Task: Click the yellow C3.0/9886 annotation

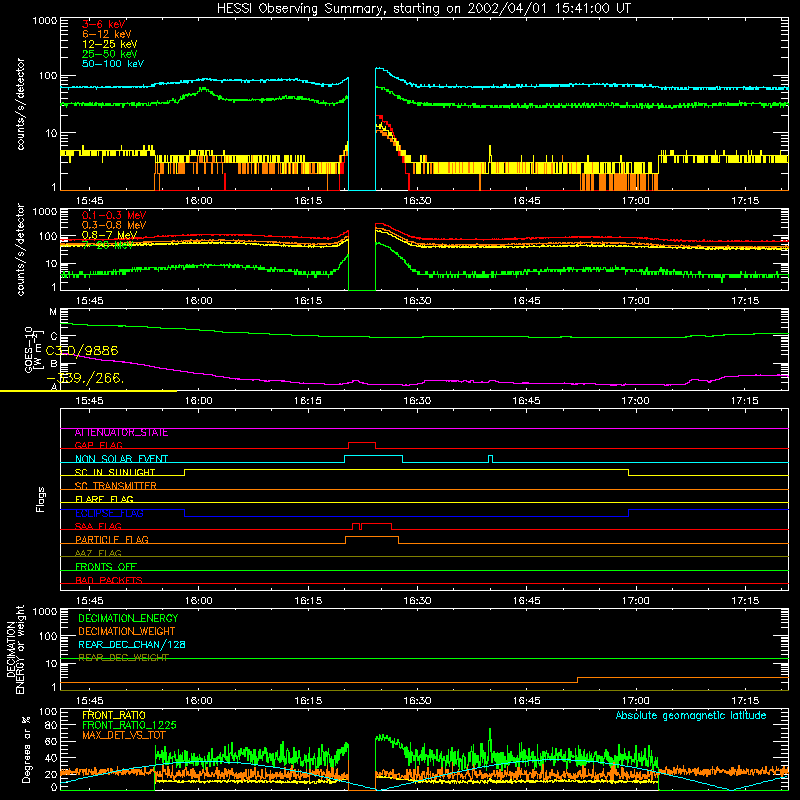Action: pos(82,351)
